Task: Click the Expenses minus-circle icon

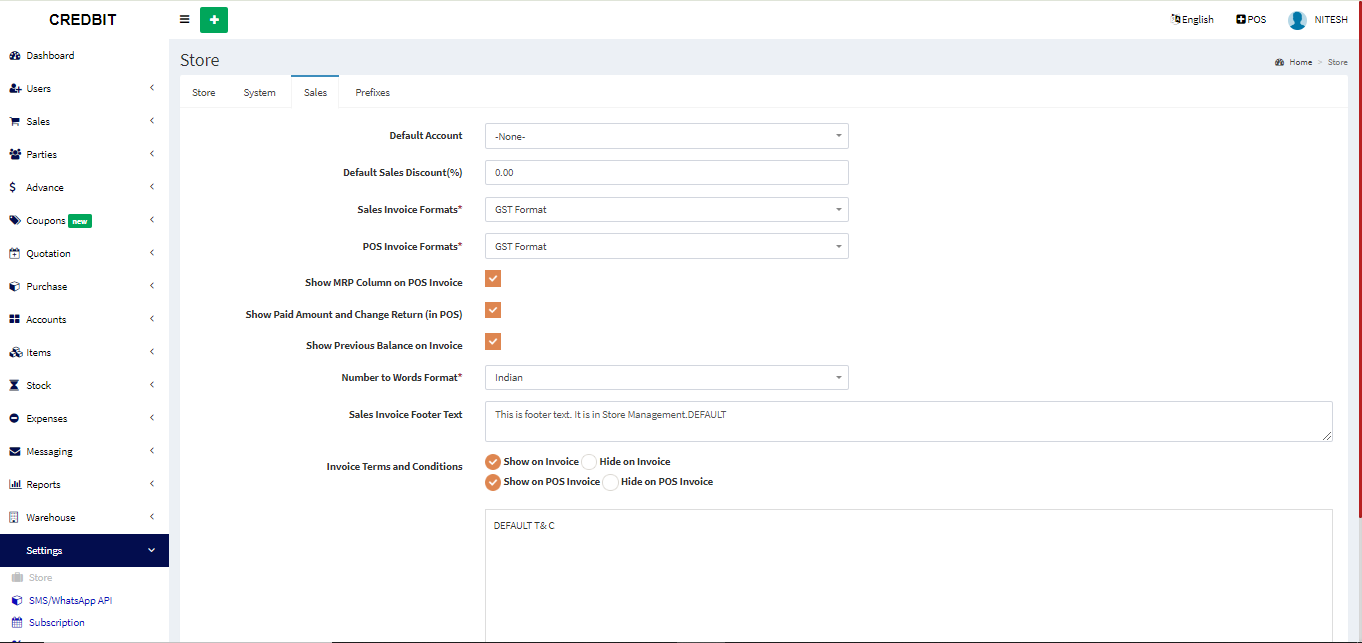Action: [x=15, y=419]
